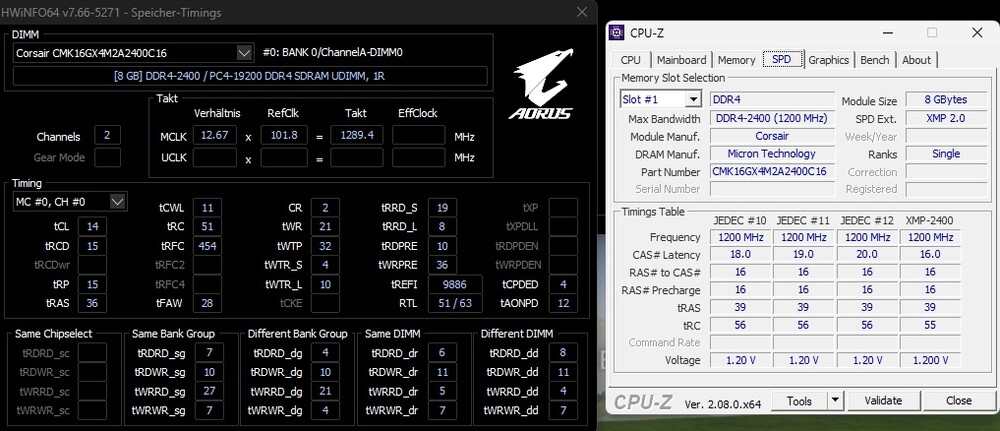Viewport: 1000px width, 431px height.
Task: Click the Part Number CMK16GX4M2A2400C16 field
Action: click(772, 172)
